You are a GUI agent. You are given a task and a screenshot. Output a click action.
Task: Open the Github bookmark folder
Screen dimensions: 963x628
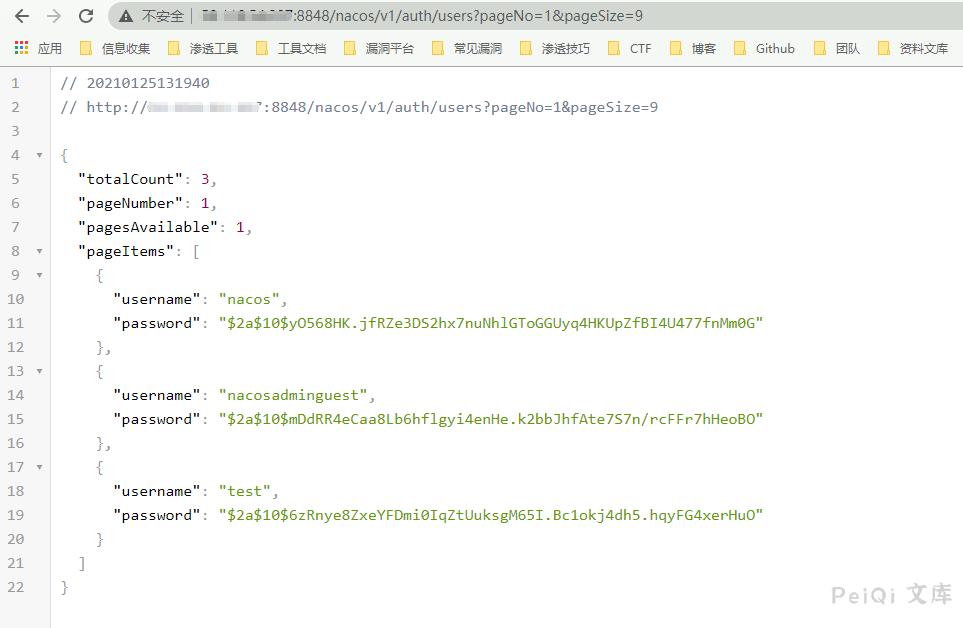765,48
